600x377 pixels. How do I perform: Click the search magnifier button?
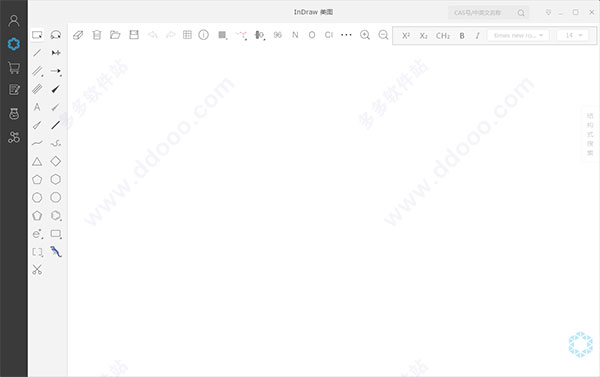521,13
